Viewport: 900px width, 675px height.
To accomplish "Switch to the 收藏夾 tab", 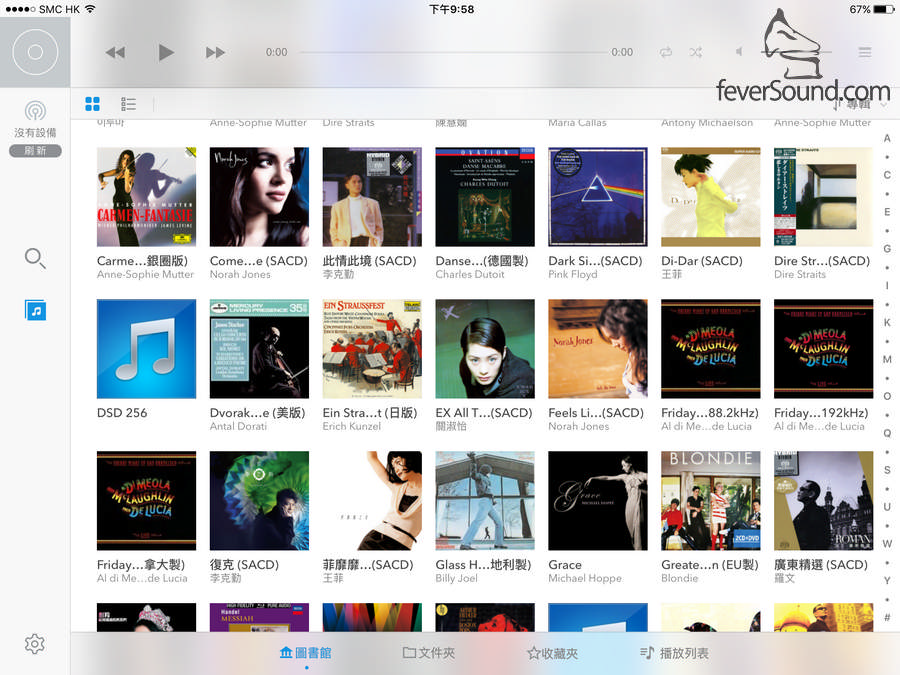I will point(552,653).
